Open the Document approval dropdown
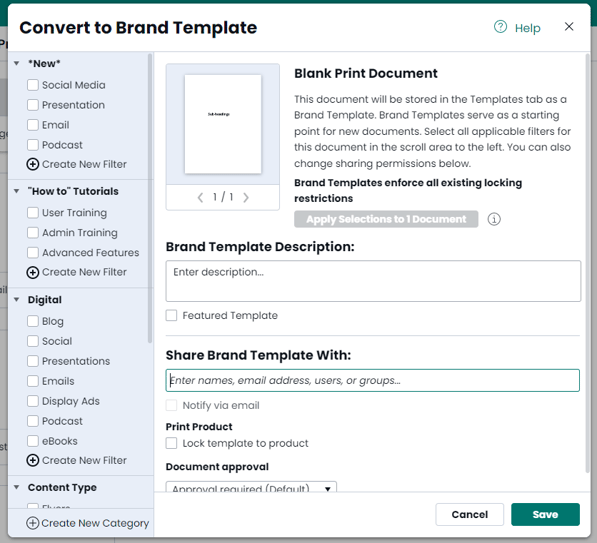The width and height of the screenshot is (597, 543). 251,487
